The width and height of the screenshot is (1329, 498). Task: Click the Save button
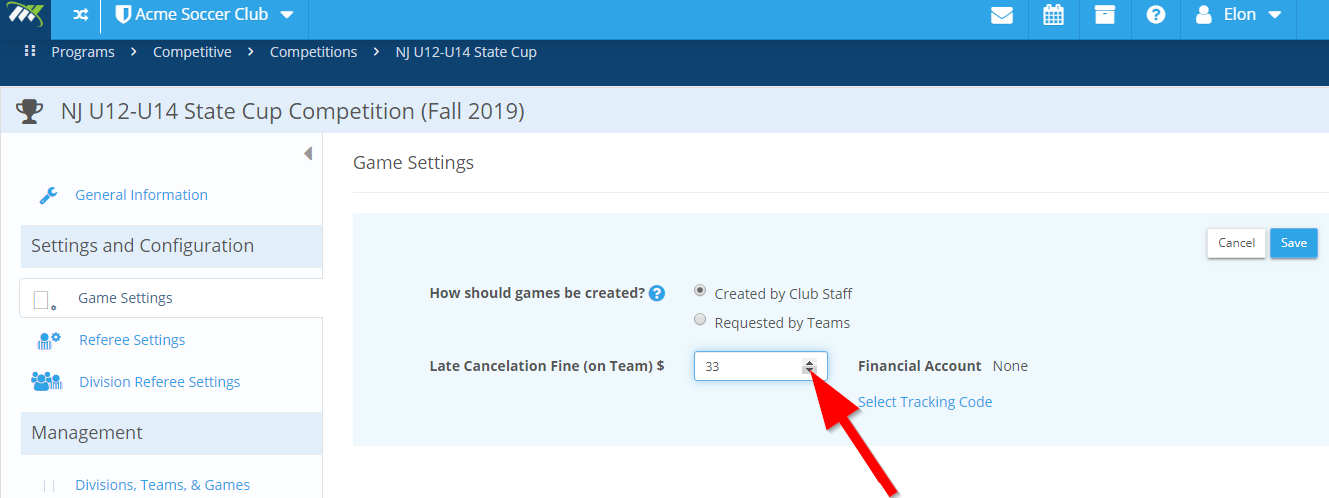click(x=1294, y=243)
